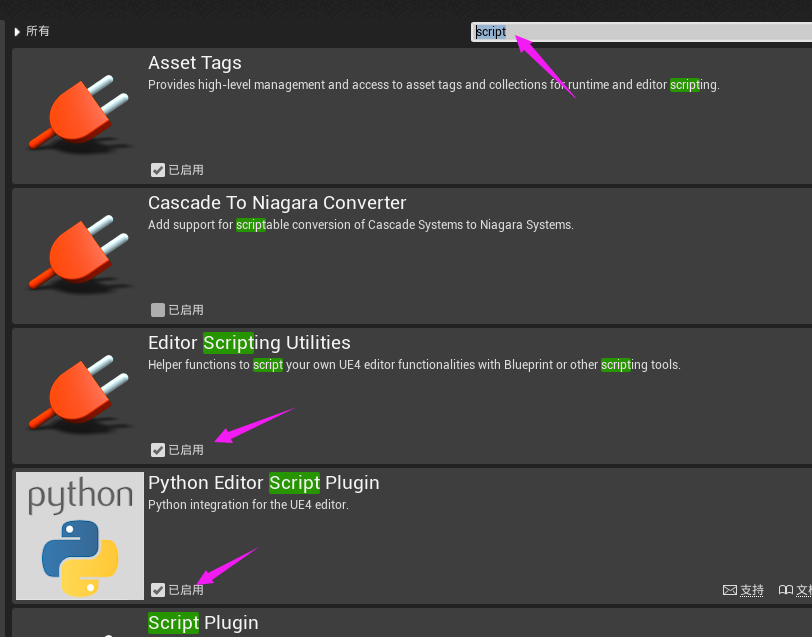Open the 支持 link for Python plugin
Screen dimensions: 812x637
point(751,590)
